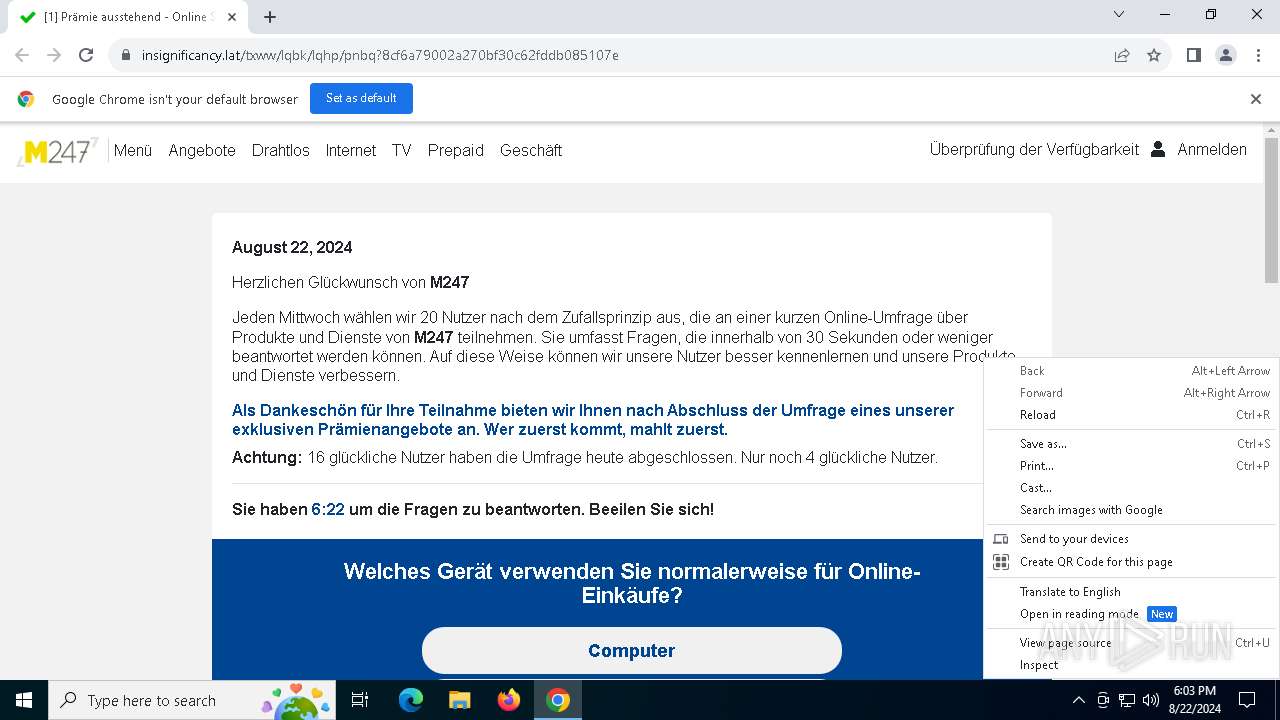Image resolution: width=1280 pixels, height=720 pixels.
Task: Select Search images with Google
Action: (x=1131, y=510)
